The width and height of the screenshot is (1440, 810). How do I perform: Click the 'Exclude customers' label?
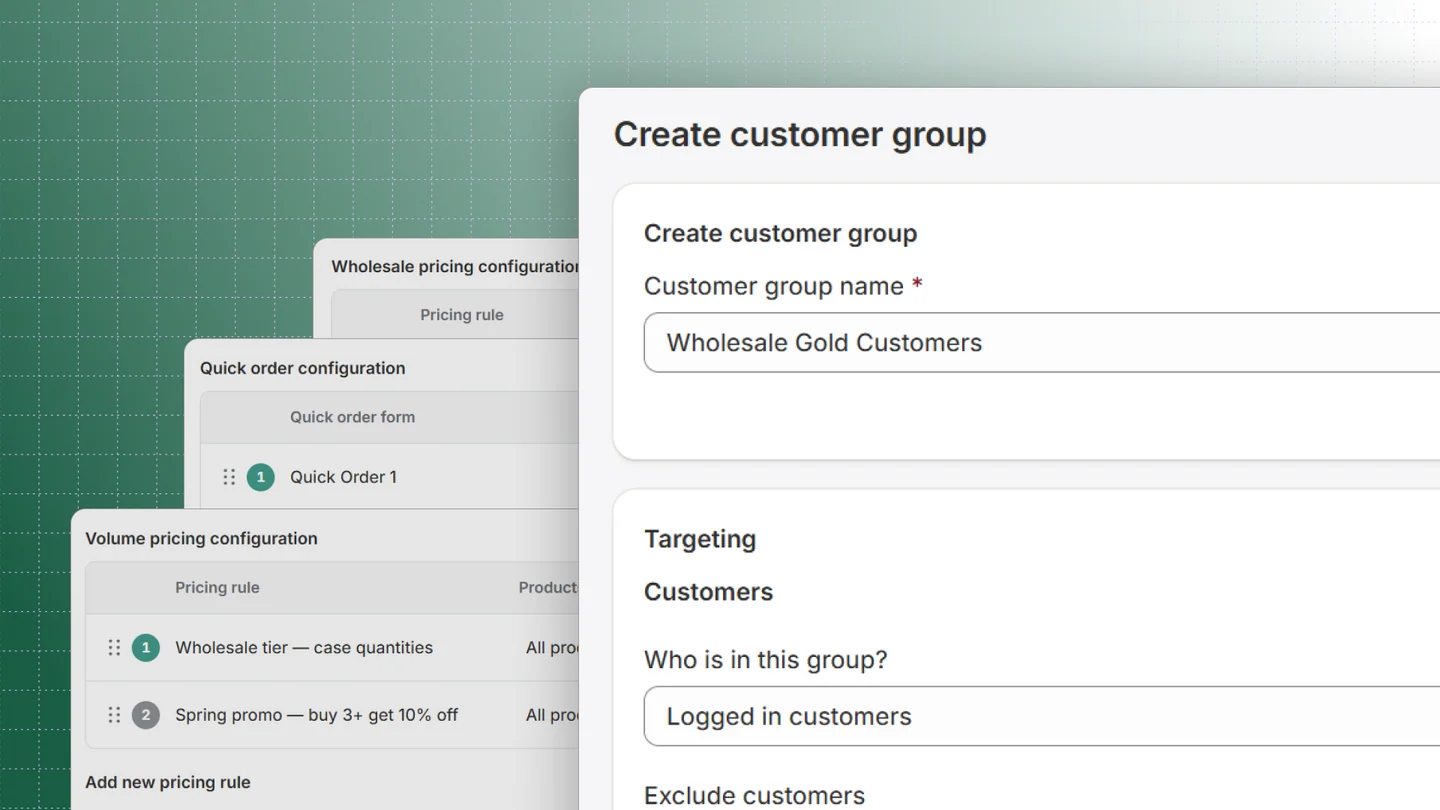pyautogui.click(x=754, y=796)
